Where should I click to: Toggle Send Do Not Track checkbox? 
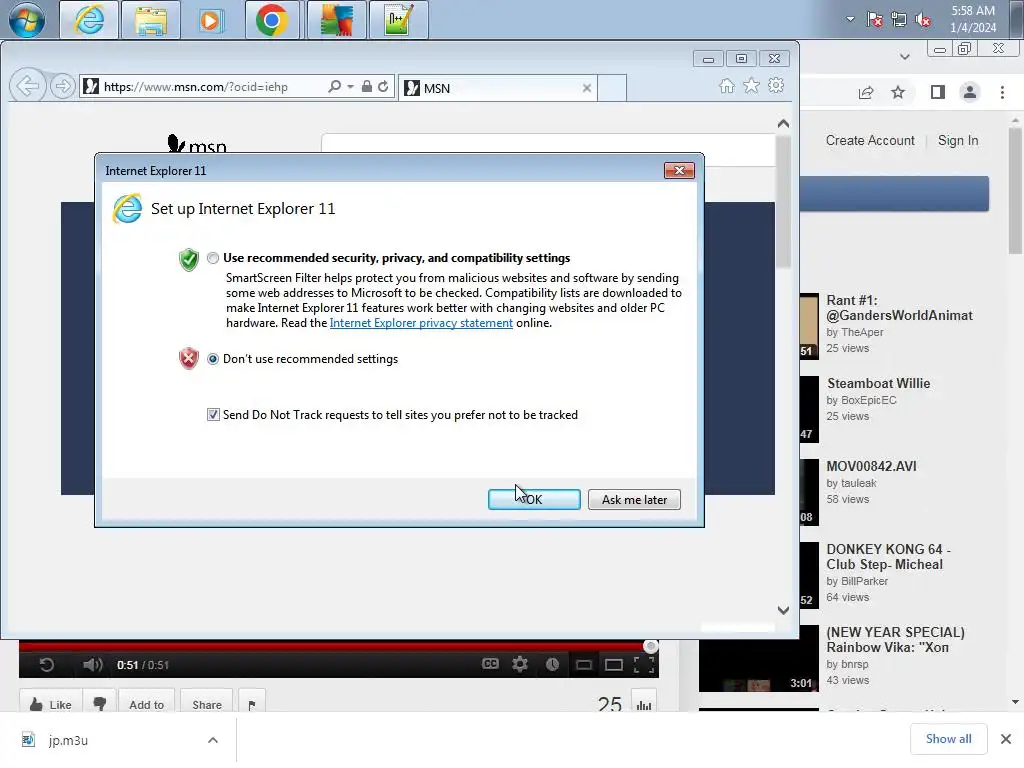click(x=214, y=415)
